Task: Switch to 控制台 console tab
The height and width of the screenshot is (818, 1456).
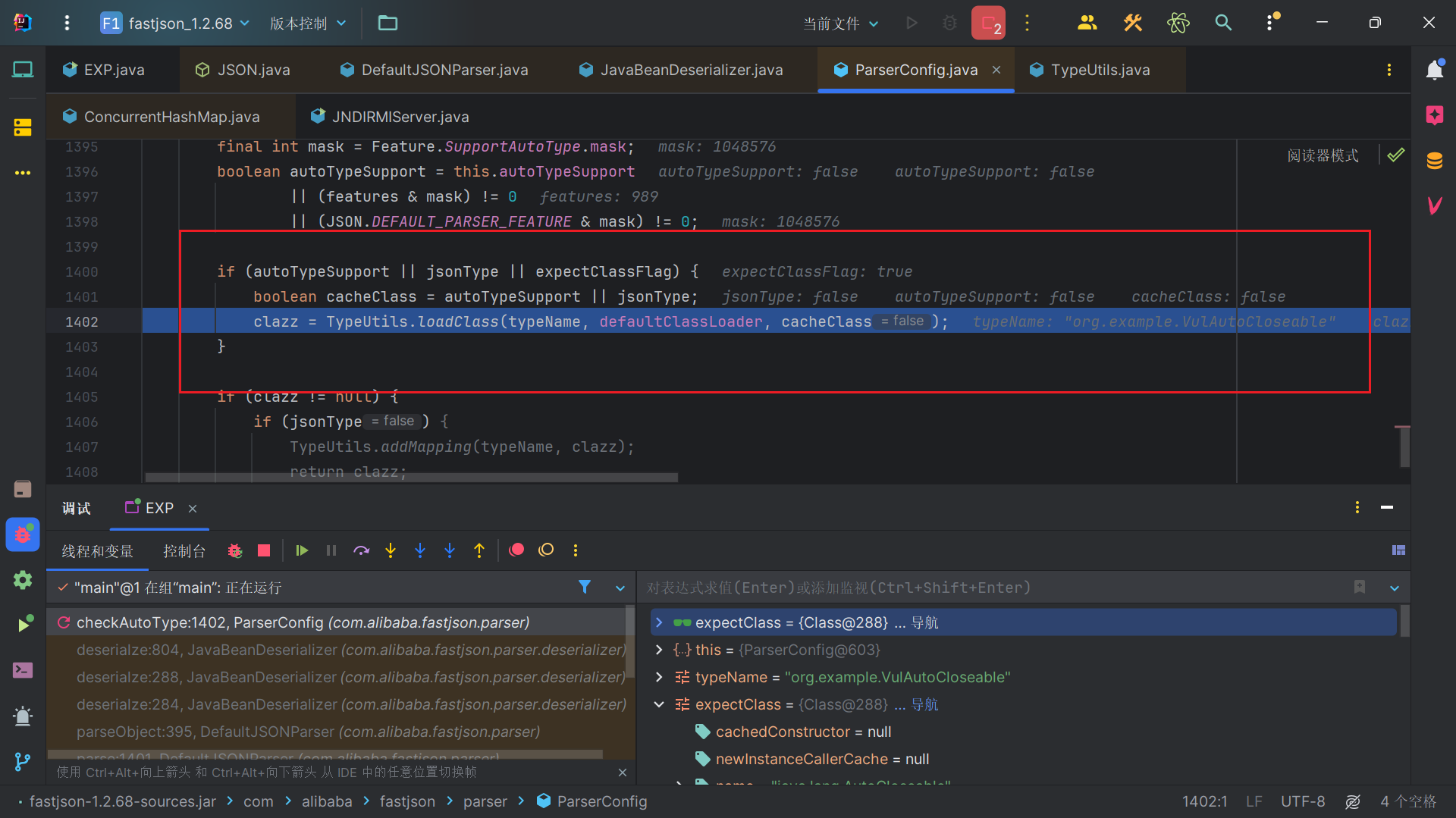Action: pyautogui.click(x=184, y=551)
